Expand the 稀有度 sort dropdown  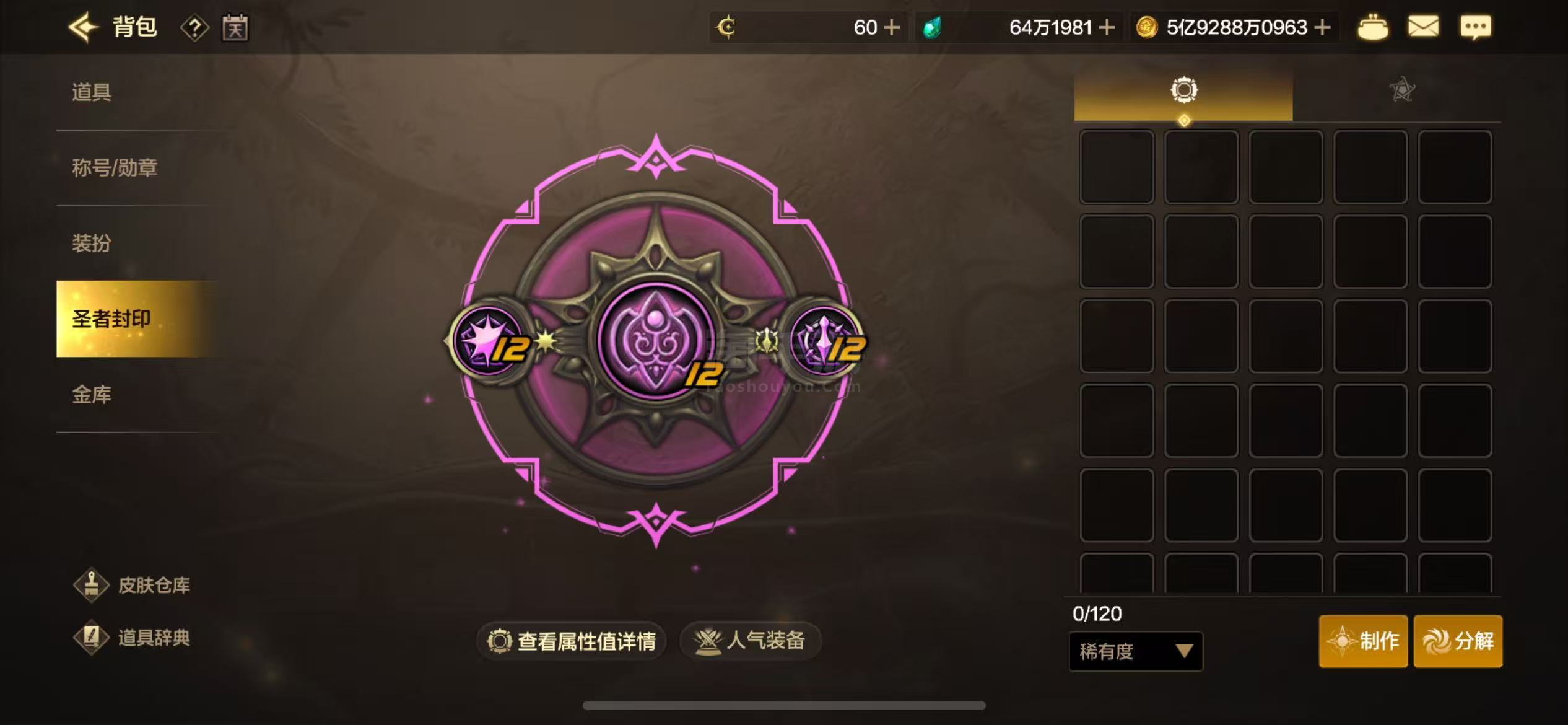(1136, 651)
